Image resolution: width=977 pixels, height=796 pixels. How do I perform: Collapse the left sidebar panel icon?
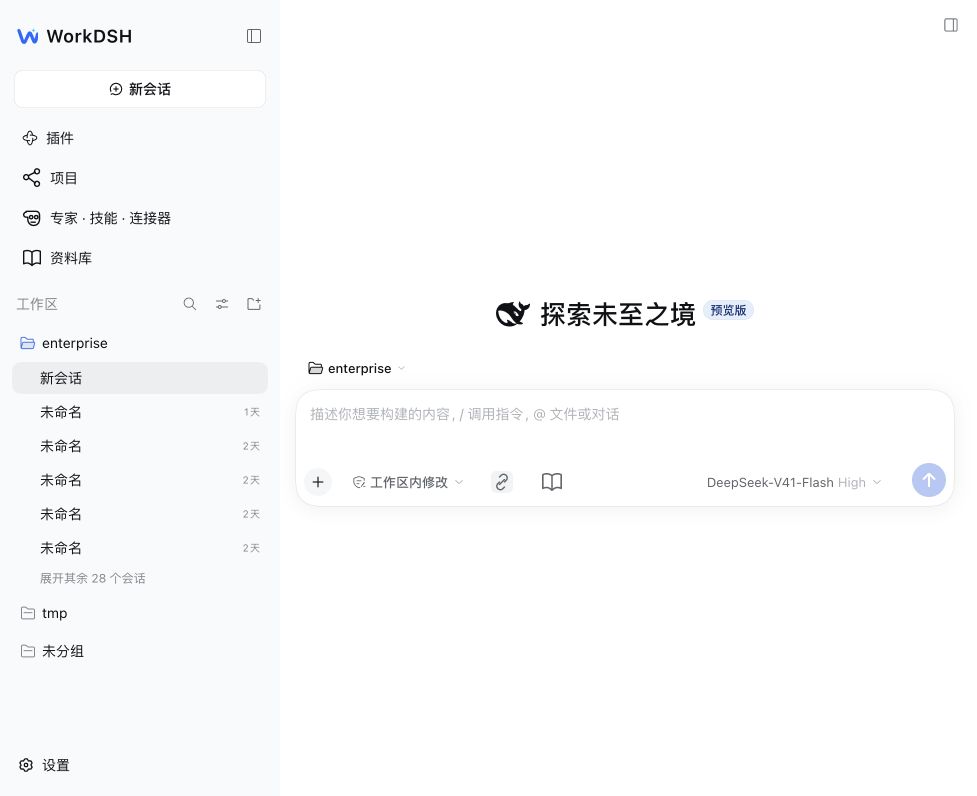(x=254, y=36)
